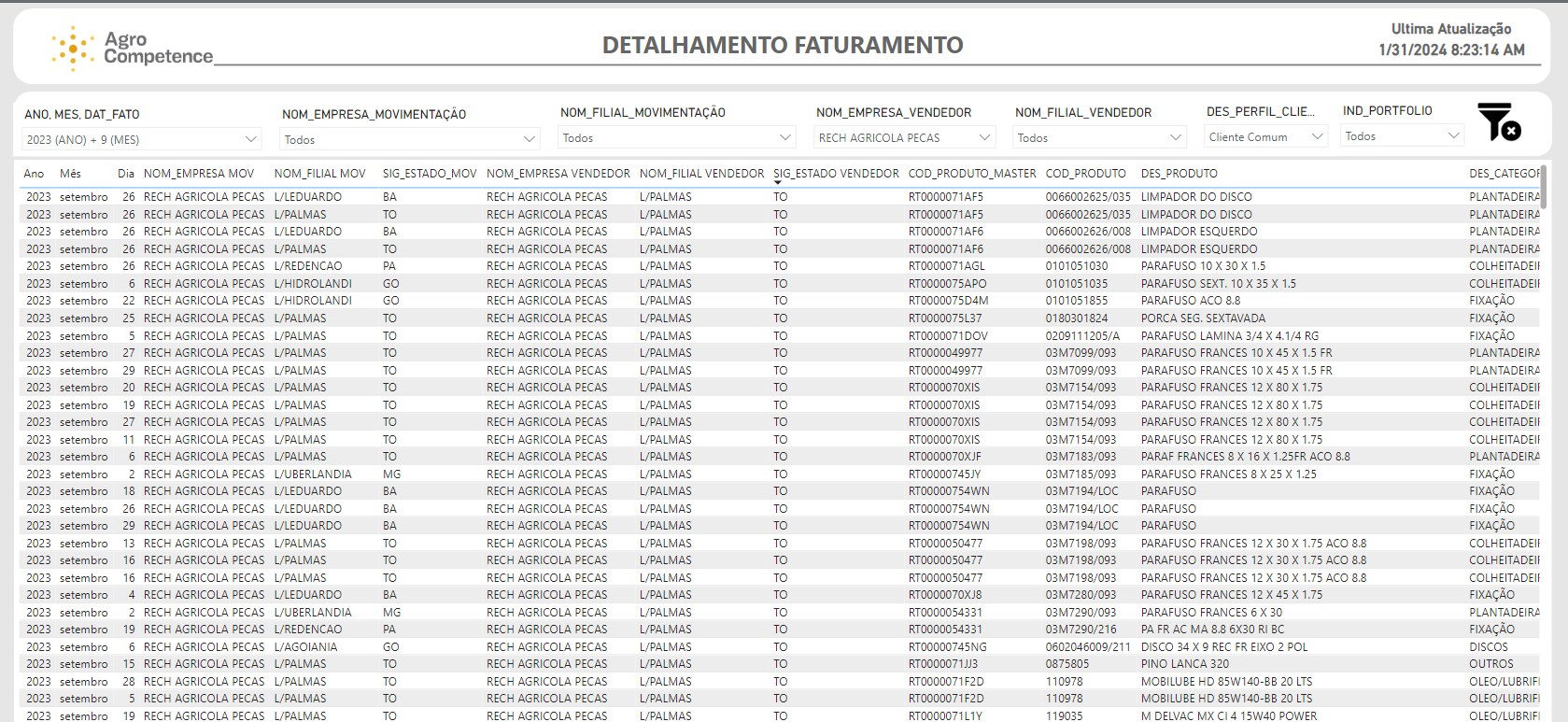Screen dimensions: 1568x722
Task: Select cell RT0000071AGL
Action: pyautogui.click(x=946, y=266)
